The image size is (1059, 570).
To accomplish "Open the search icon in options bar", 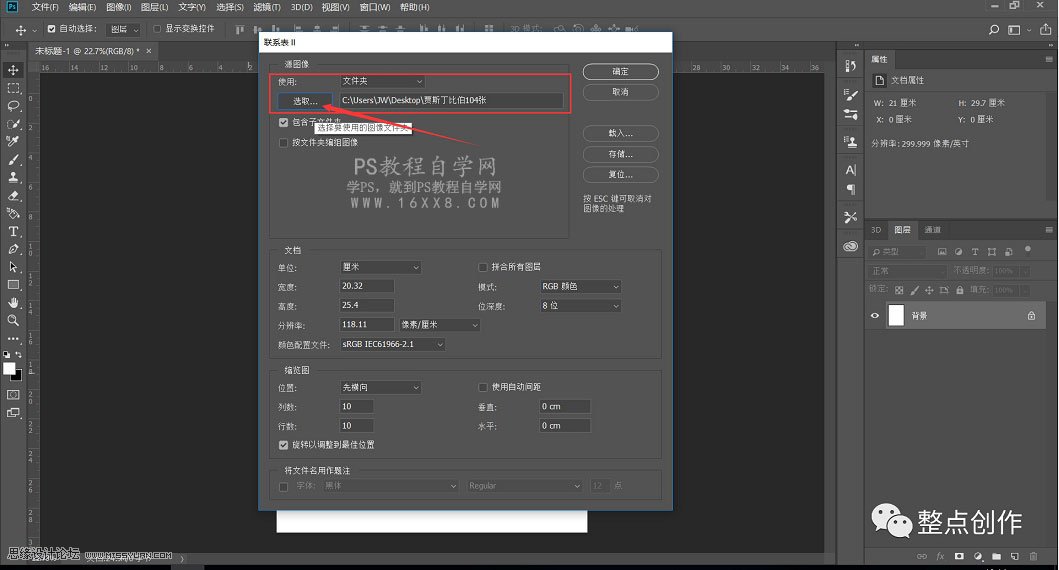I will (993, 30).
